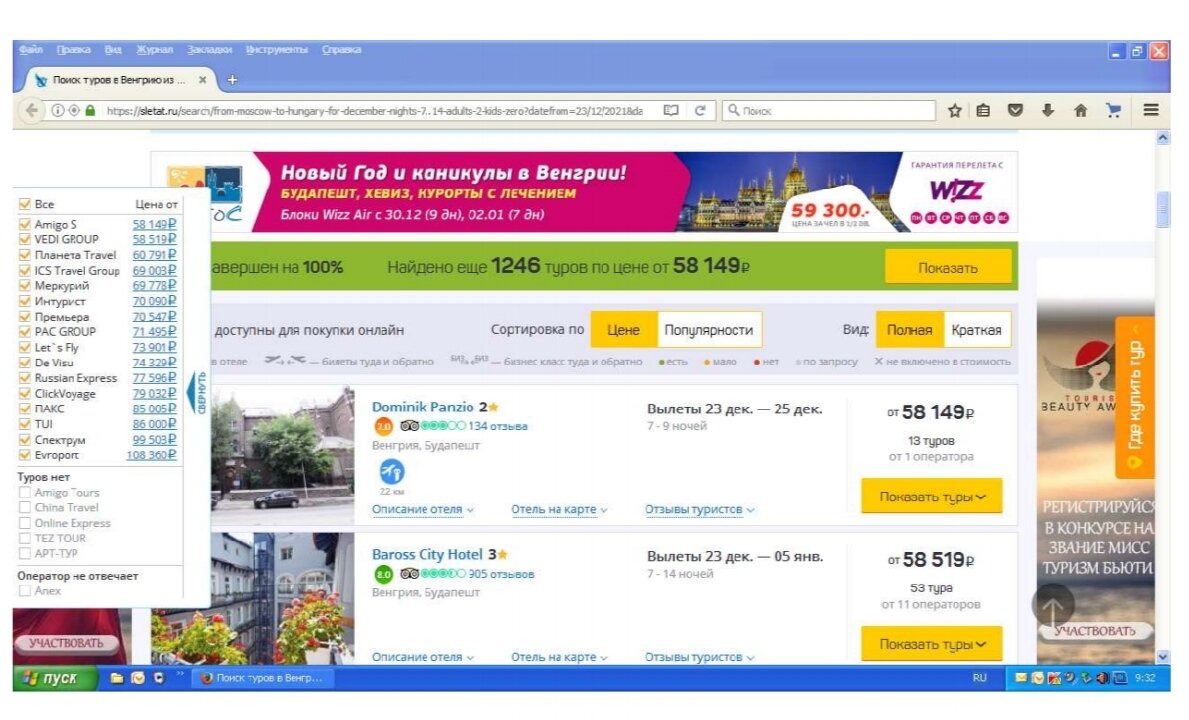The height and width of the screenshot is (720, 1189).
Task: Toggle reader view icon in address bar
Action: point(671,111)
